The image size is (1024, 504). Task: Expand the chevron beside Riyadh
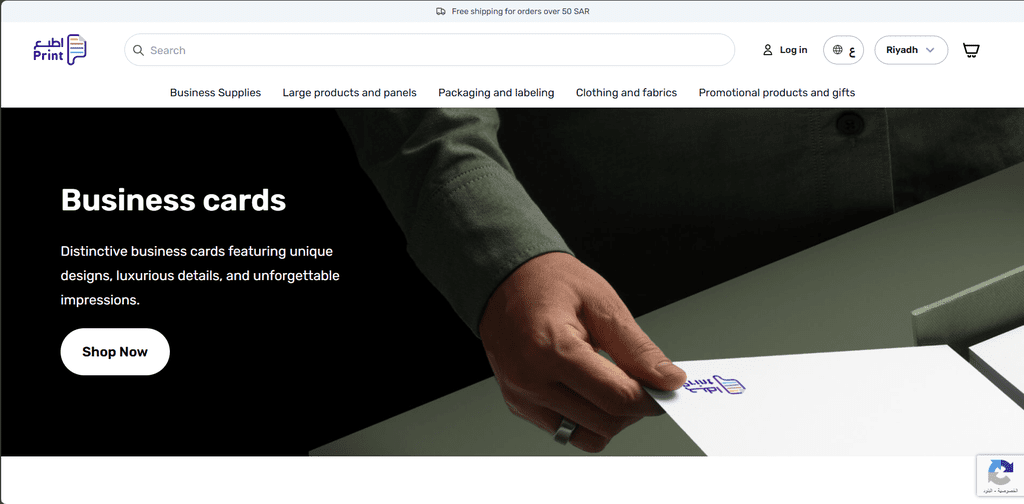930,50
